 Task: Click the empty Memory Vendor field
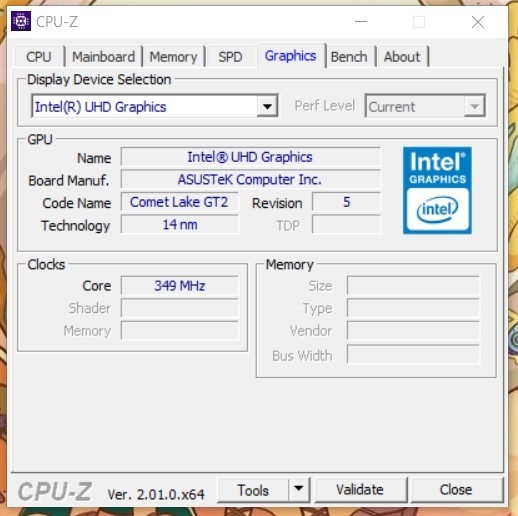click(x=413, y=331)
